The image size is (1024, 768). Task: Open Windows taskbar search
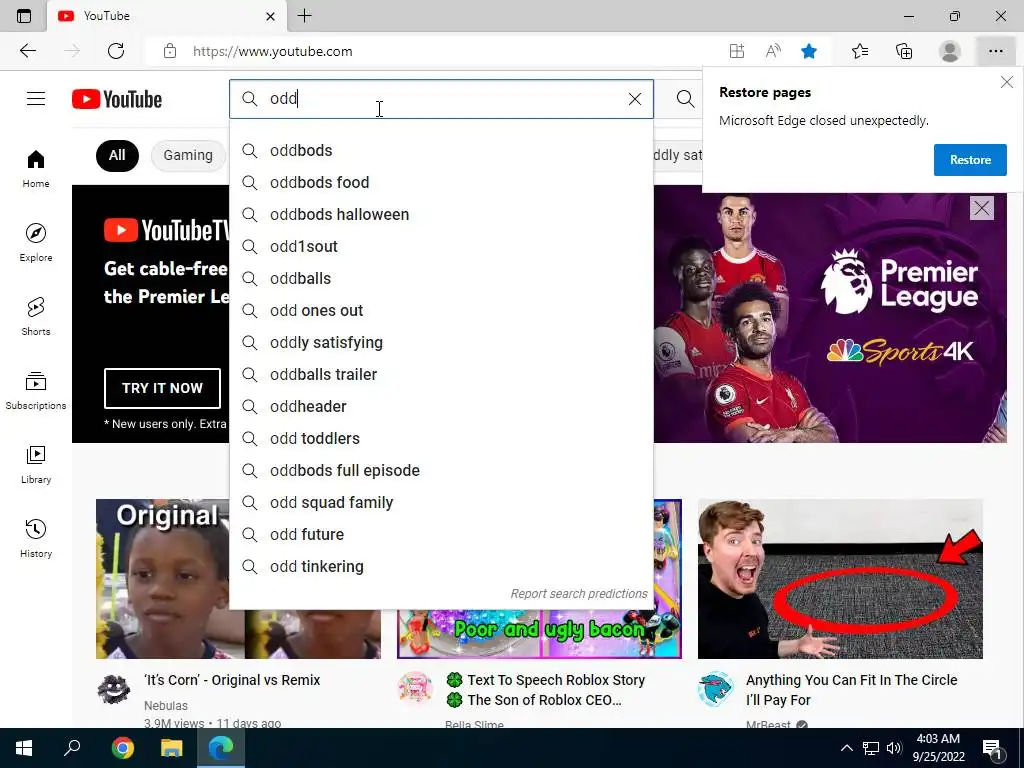72,748
